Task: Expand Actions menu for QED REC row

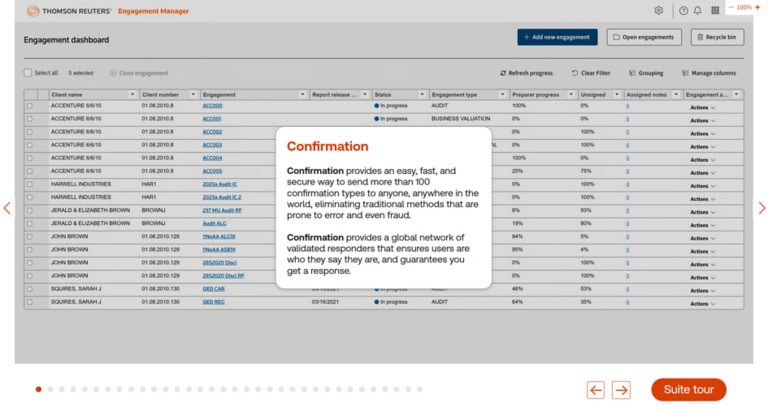Action: coord(703,304)
